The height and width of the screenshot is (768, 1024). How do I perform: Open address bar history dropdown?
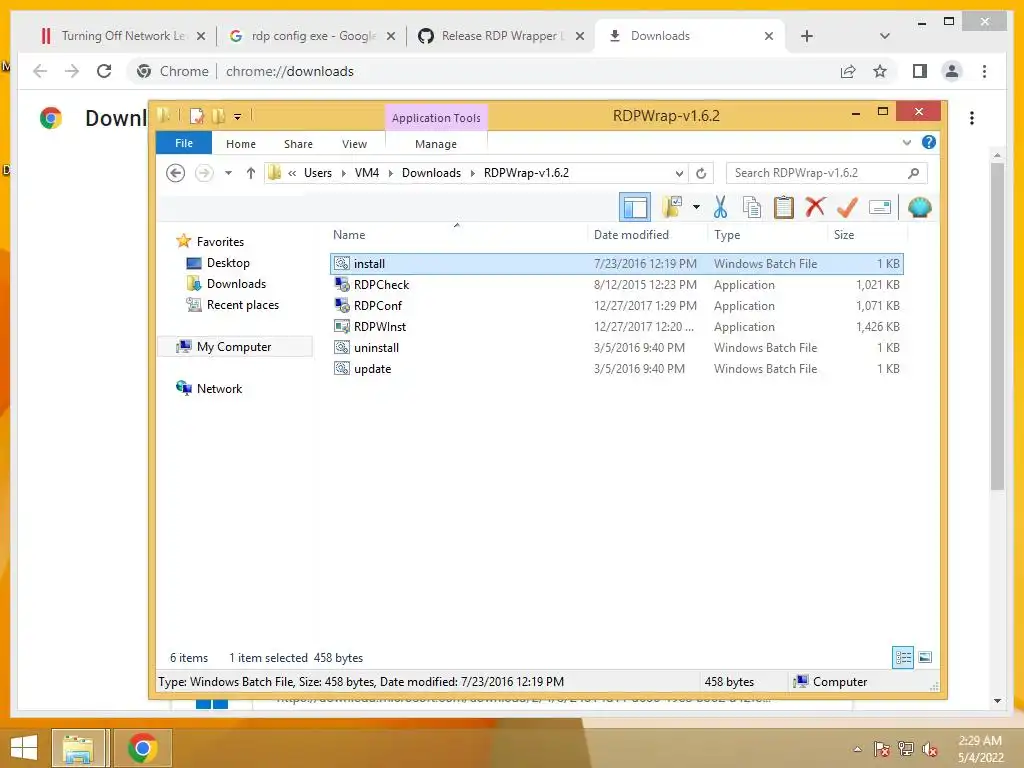click(x=679, y=173)
